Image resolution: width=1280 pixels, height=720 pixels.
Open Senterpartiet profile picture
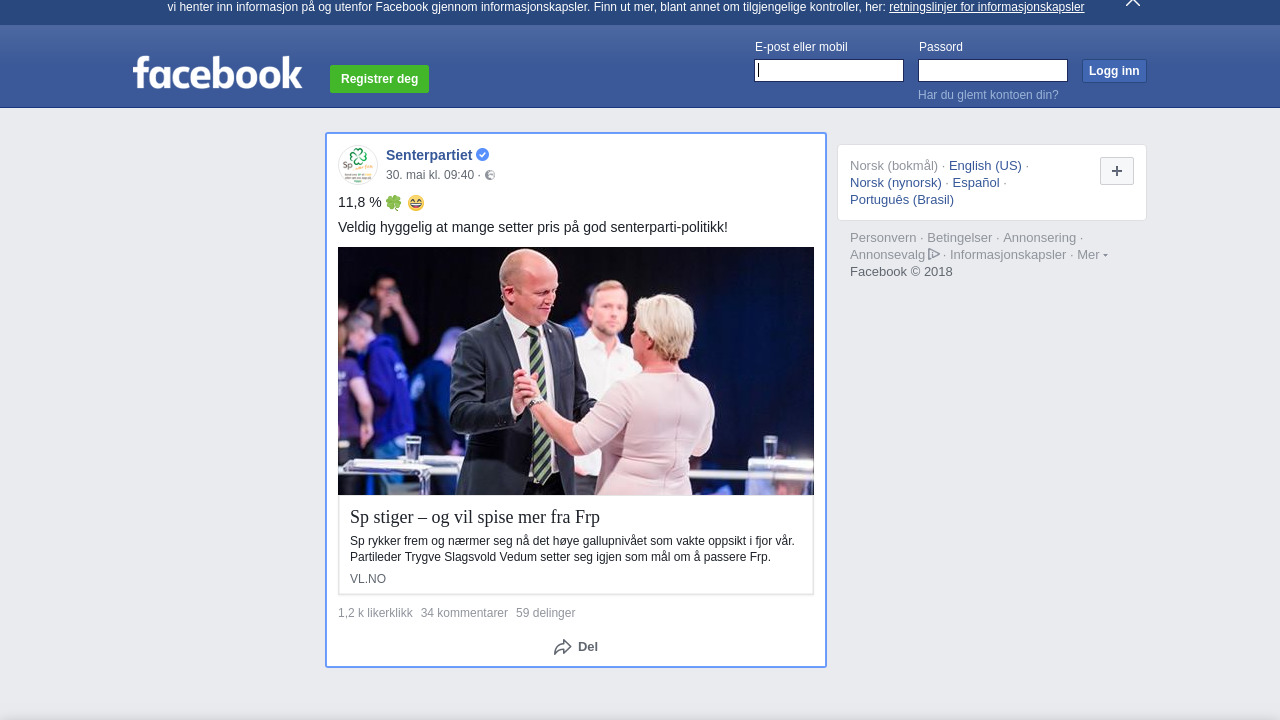pyautogui.click(x=357, y=164)
